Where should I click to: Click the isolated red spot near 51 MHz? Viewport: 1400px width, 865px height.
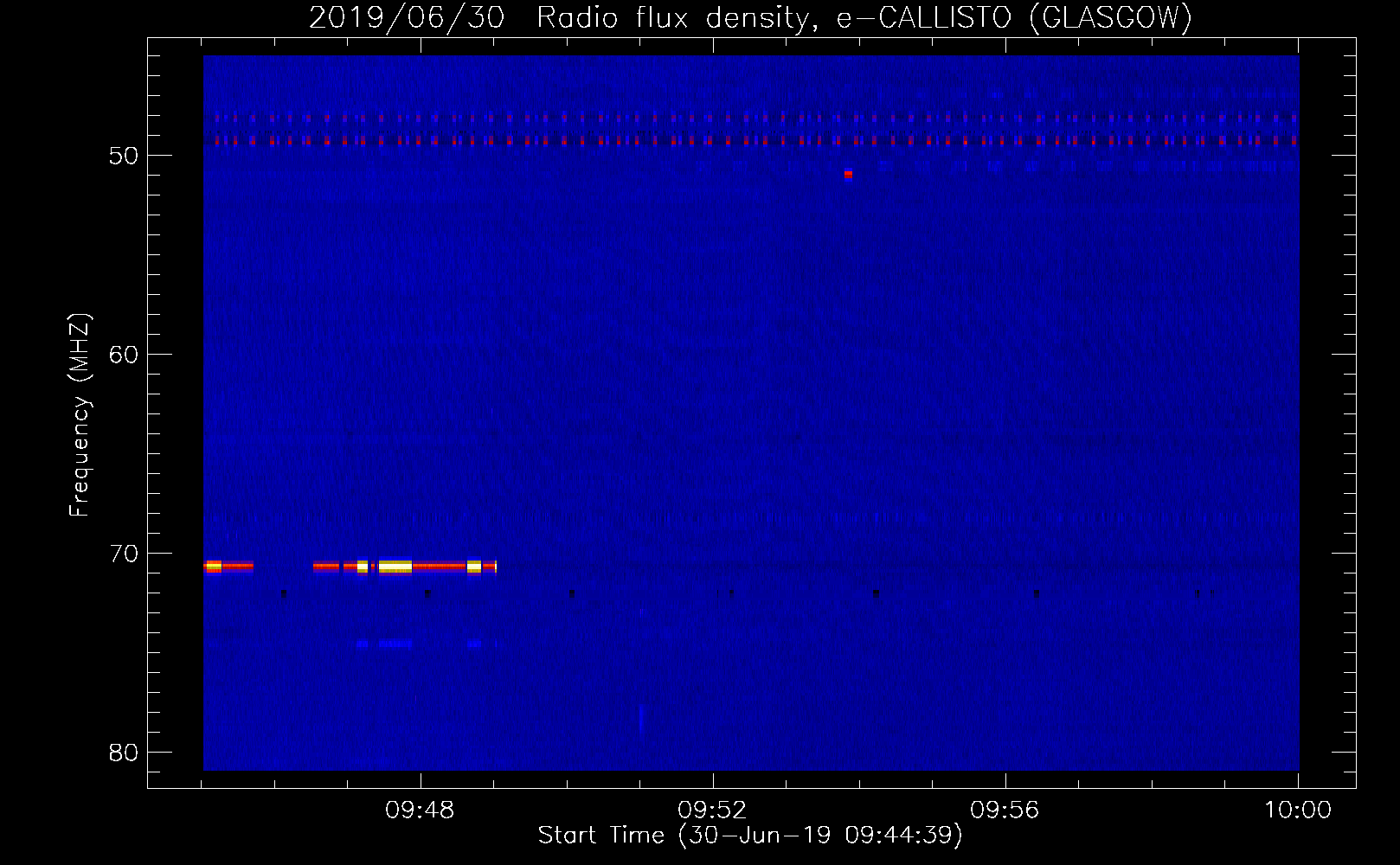[x=848, y=174]
